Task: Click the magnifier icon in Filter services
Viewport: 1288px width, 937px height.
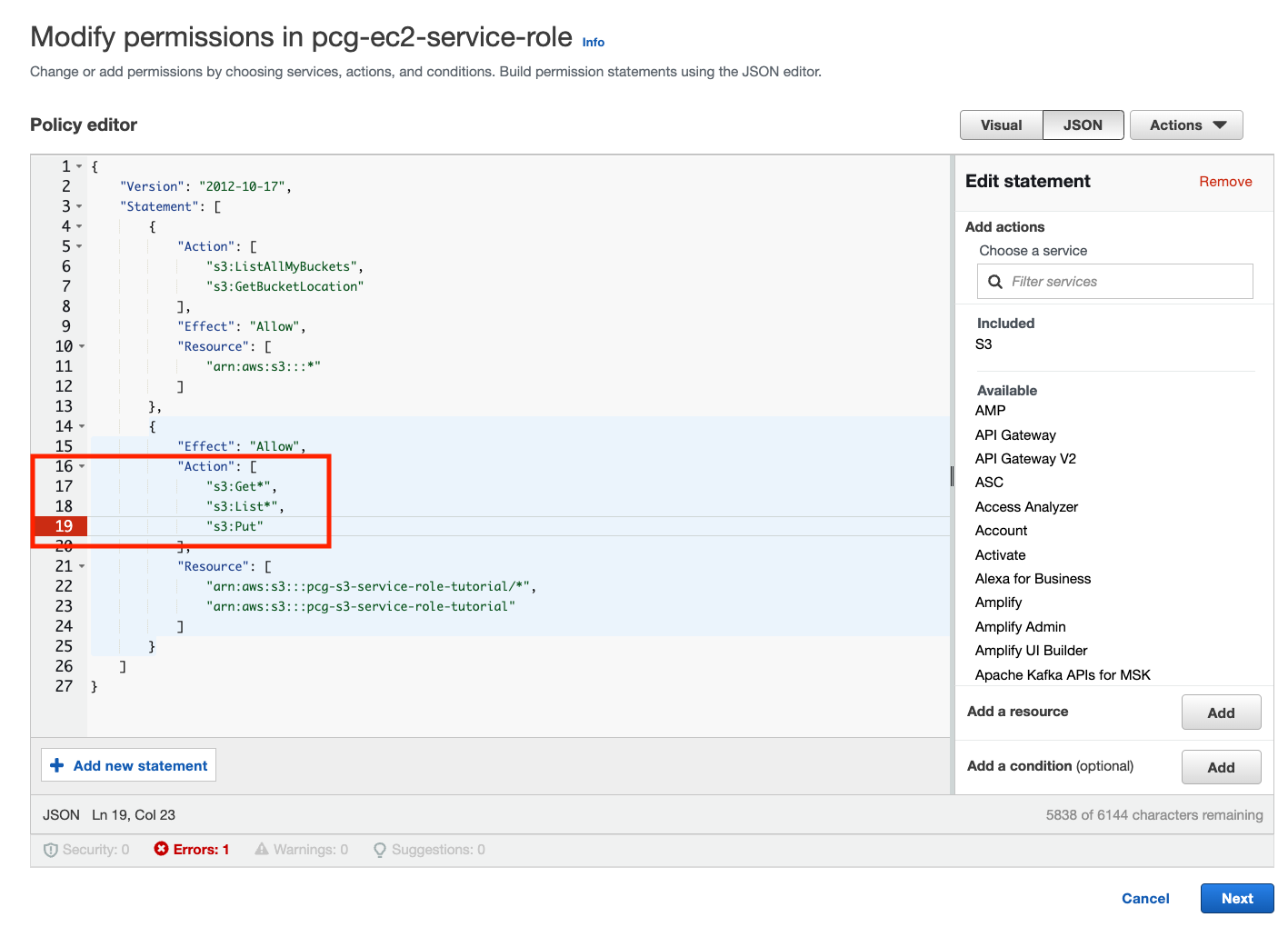Action: tap(995, 282)
